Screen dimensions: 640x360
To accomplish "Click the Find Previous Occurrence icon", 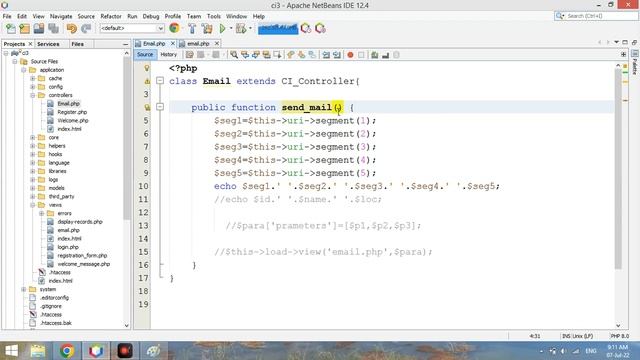I will [x=245, y=55].
